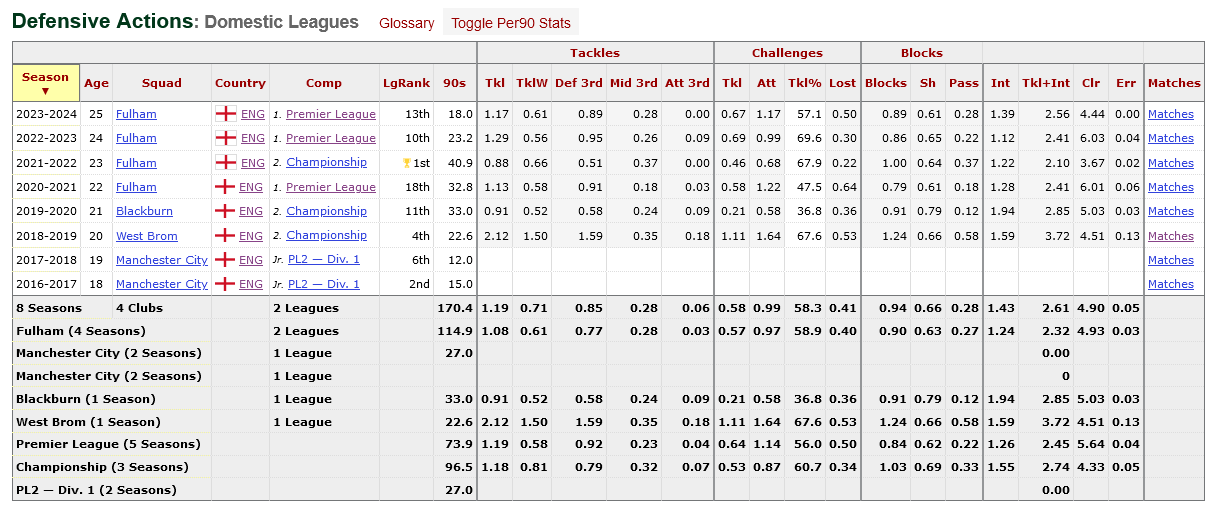1222x513 pixels.
Task: Click England flag icon in 2023-2024 row
Action: pos(226,115)
